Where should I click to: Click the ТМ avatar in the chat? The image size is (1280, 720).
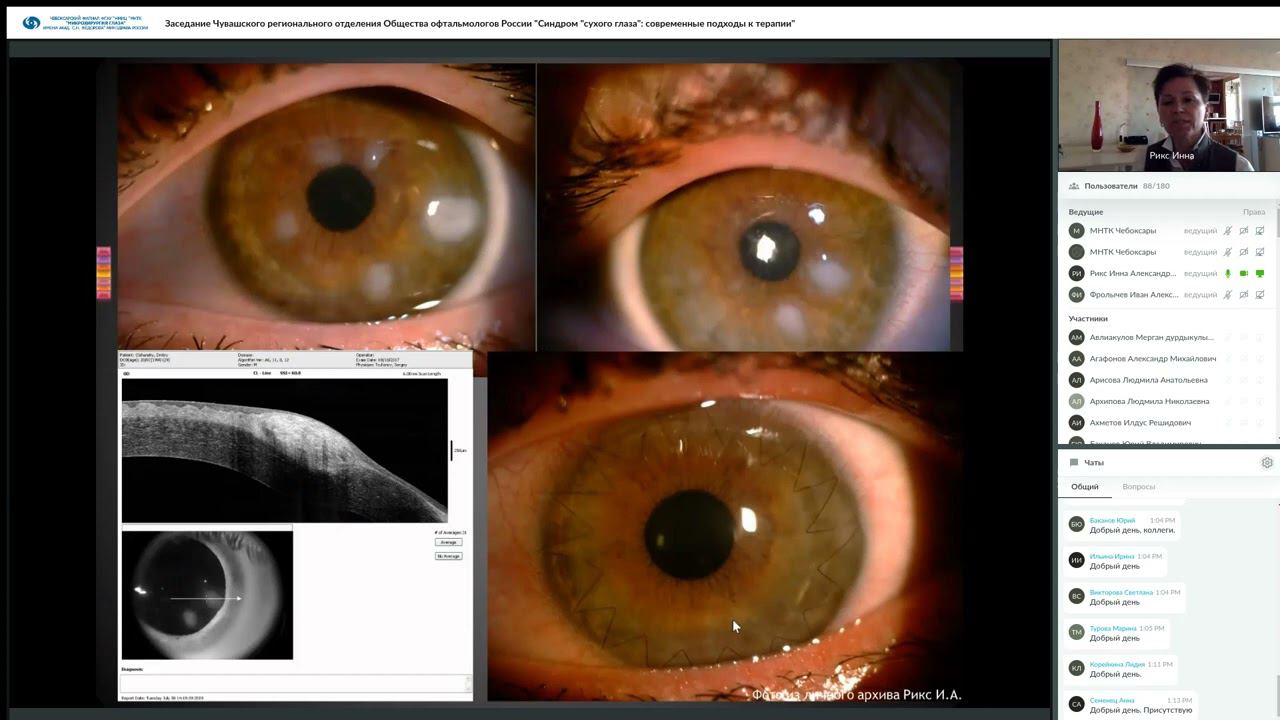[1076, 632]
